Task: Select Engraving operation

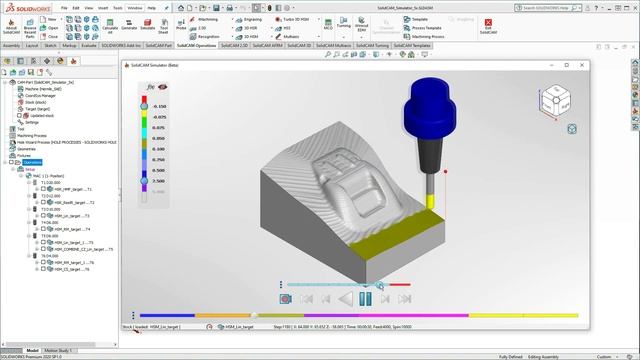Action: click(x=249, y=20)
